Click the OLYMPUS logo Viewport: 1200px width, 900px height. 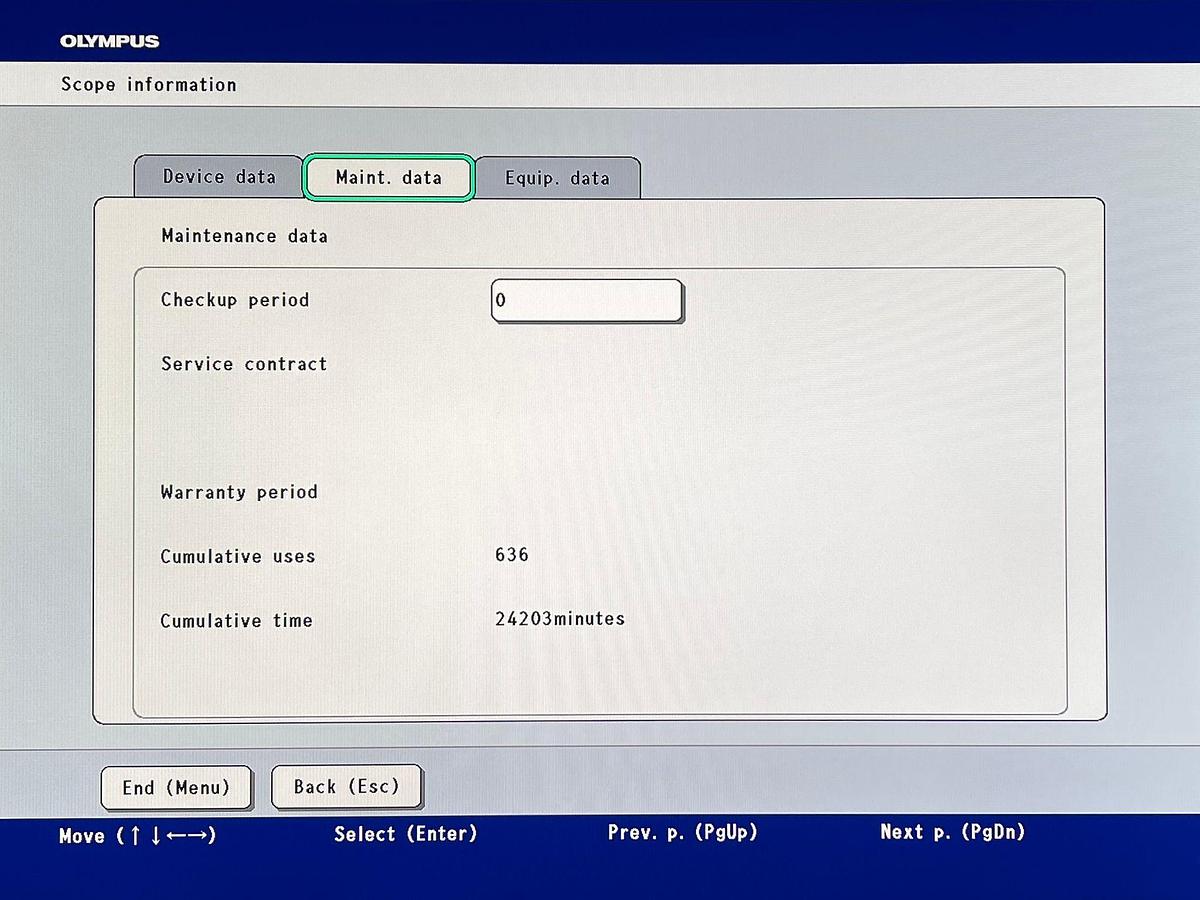[x=109, y=41]
